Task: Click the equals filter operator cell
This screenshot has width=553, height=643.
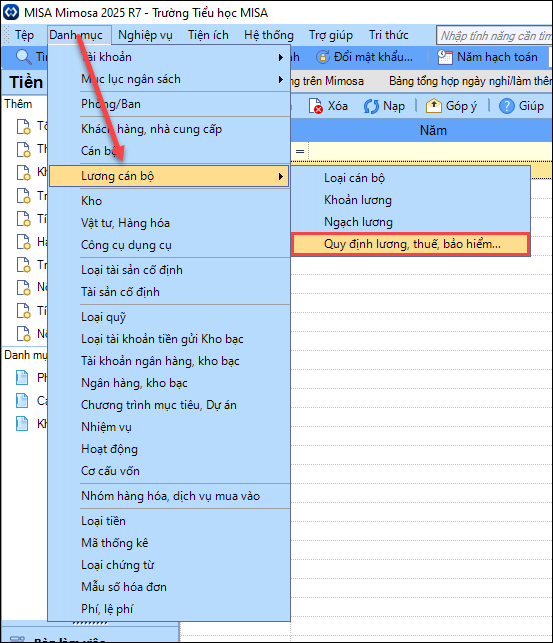Action: coord(300,152)
